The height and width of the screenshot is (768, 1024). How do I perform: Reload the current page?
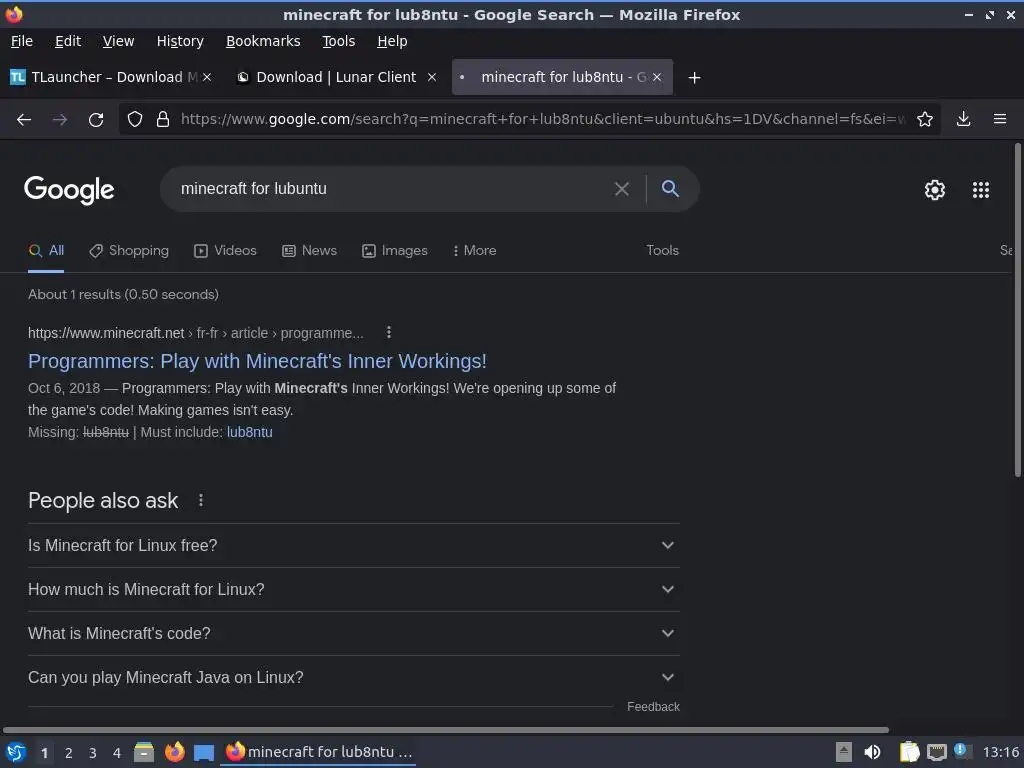point(96,120)
